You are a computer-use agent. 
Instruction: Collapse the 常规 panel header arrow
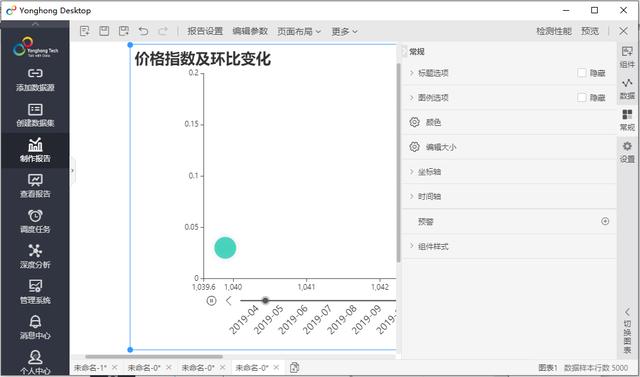click(404, 51)
